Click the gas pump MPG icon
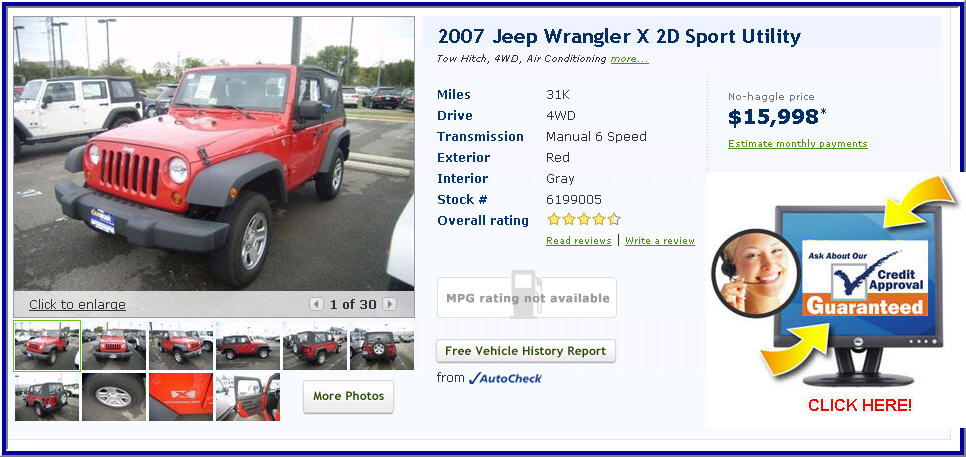This screenshot has width=966, height=457. tap(527, 294)
